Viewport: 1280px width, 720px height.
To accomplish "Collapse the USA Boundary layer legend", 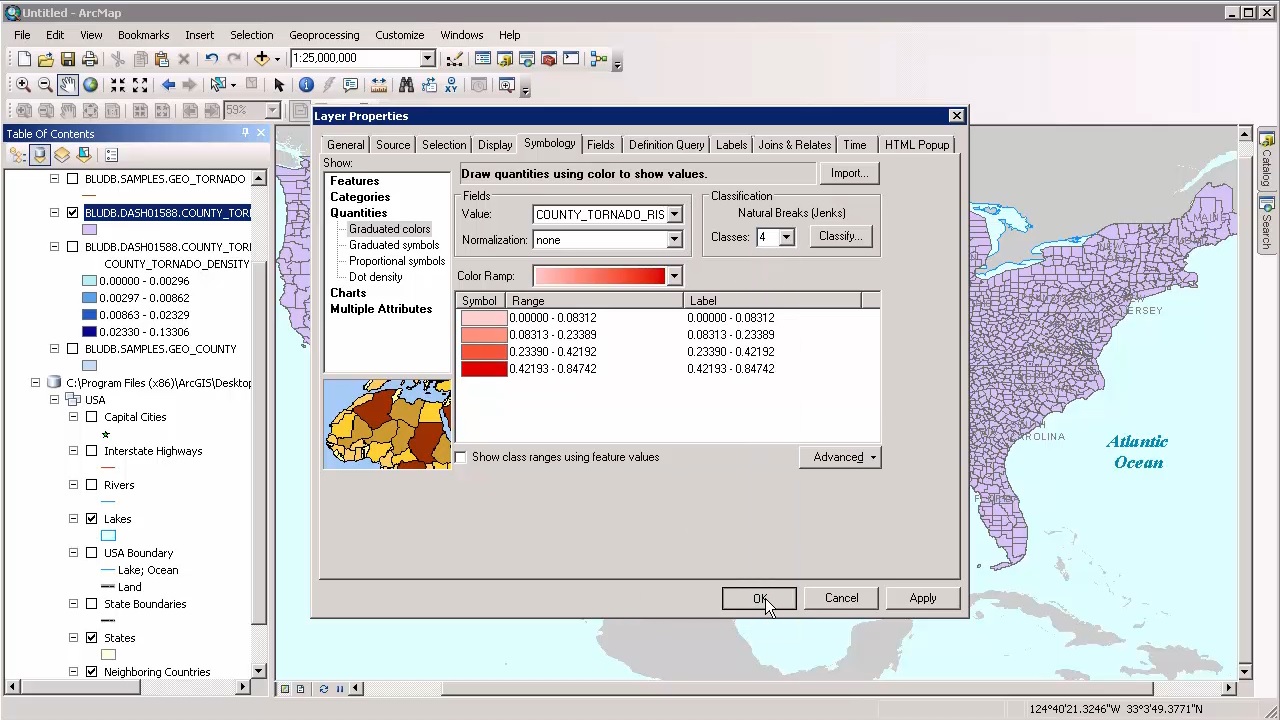I will click(73, 553).
